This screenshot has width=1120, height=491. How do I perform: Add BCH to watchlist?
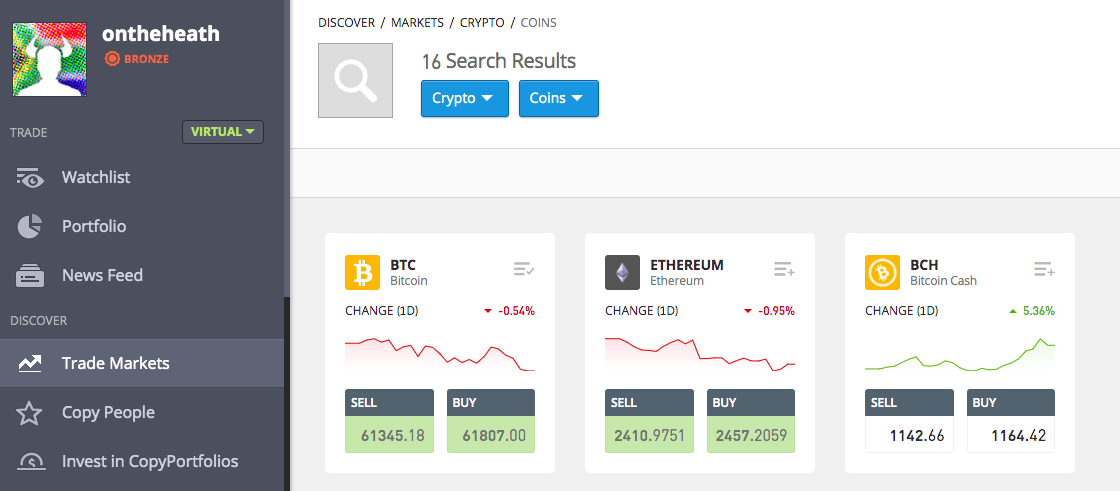coord(1044,269)
